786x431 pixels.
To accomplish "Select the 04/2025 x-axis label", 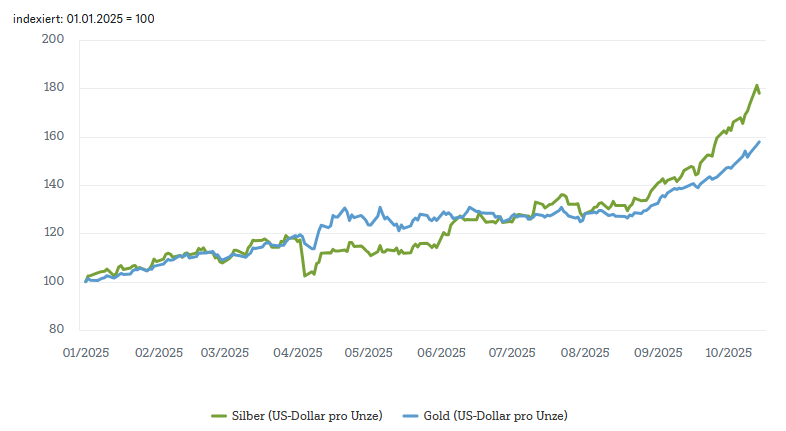I will 299,352.
